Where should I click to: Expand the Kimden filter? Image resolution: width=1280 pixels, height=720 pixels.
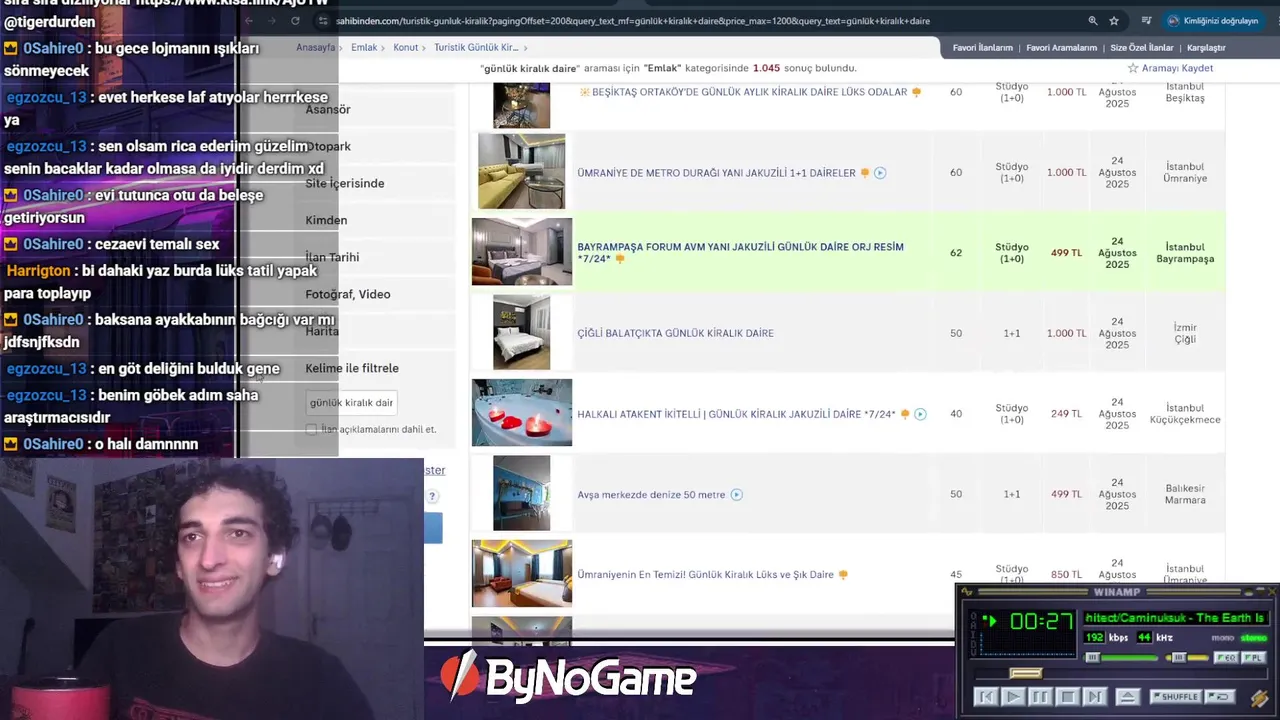(x=326, y=220)
